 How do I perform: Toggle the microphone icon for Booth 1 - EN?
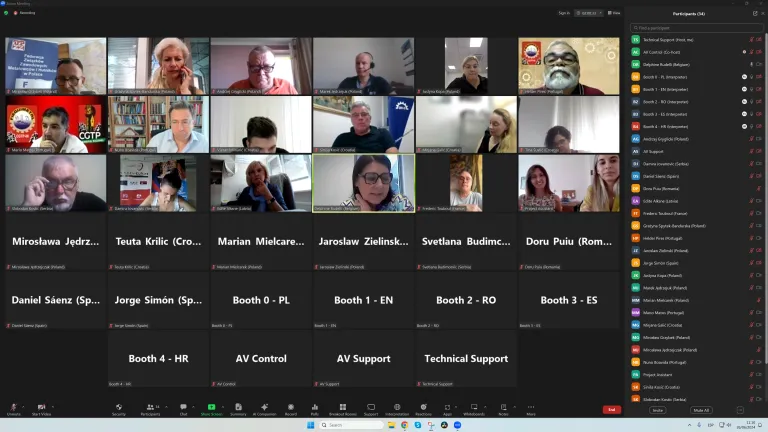[x=751, y=89]
